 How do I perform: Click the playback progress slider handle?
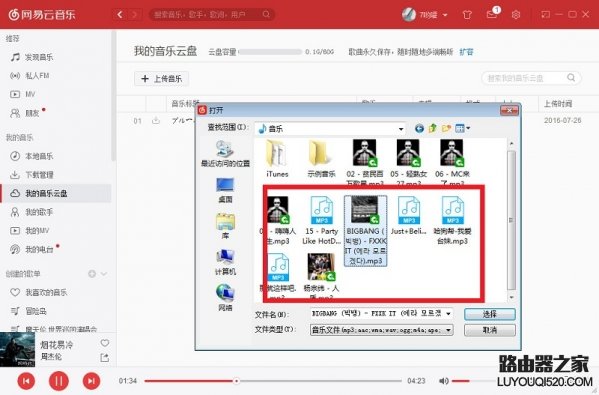pyautogui.click(x=236, y=381)
